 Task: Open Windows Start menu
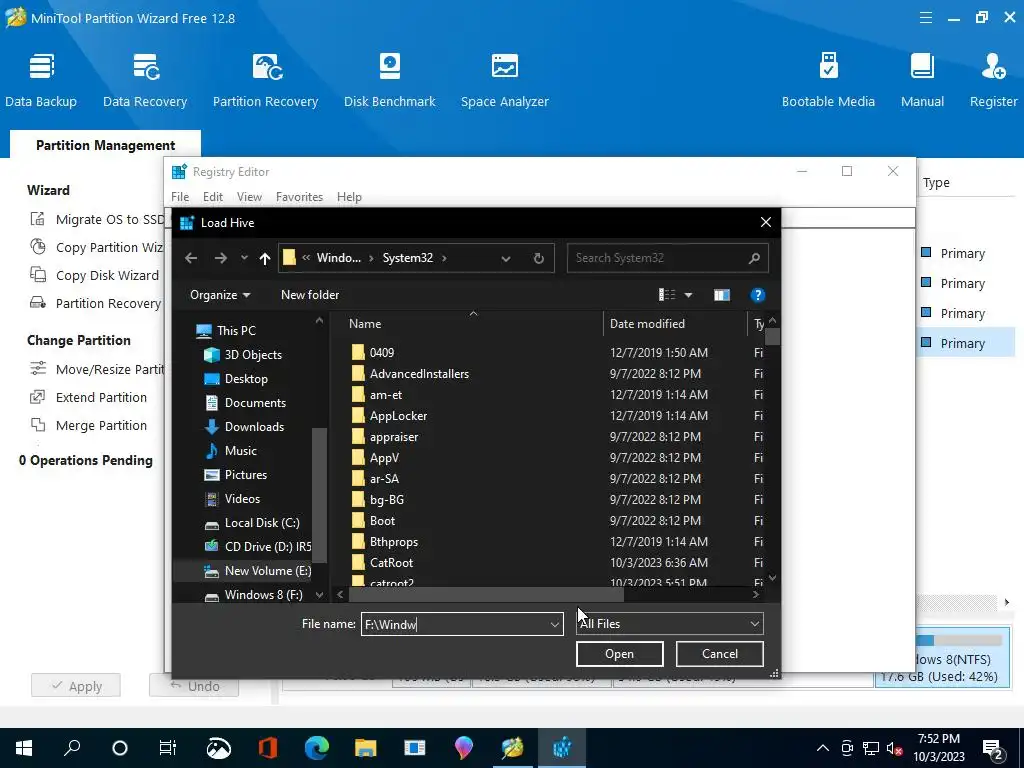24,748
